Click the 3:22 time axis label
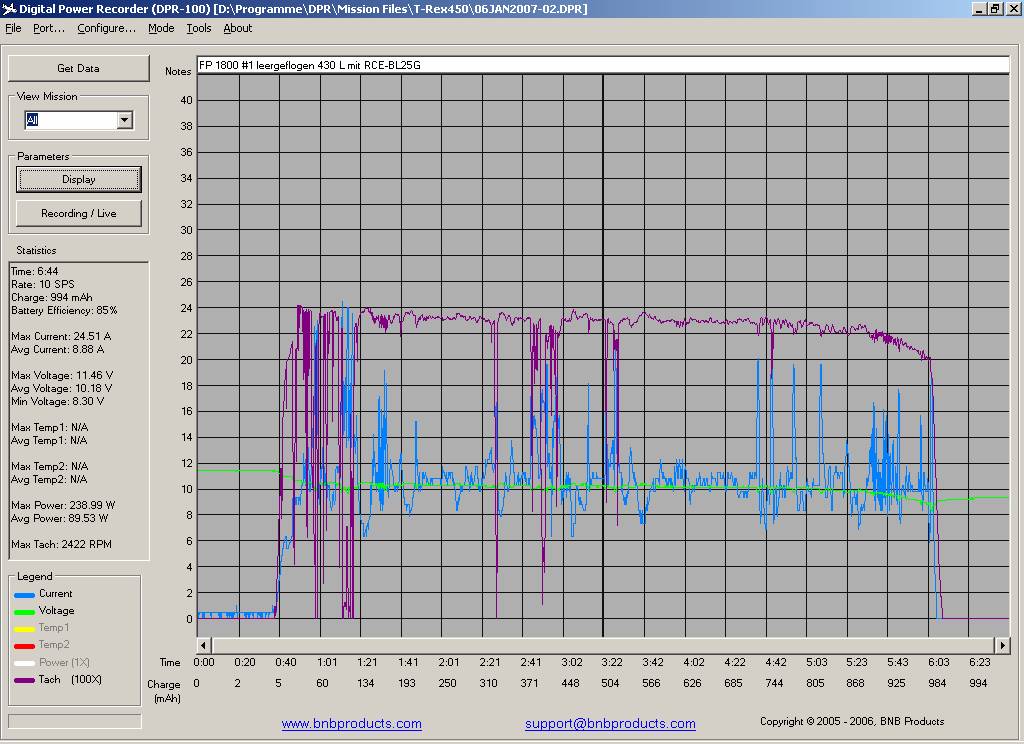 (612, 662)
